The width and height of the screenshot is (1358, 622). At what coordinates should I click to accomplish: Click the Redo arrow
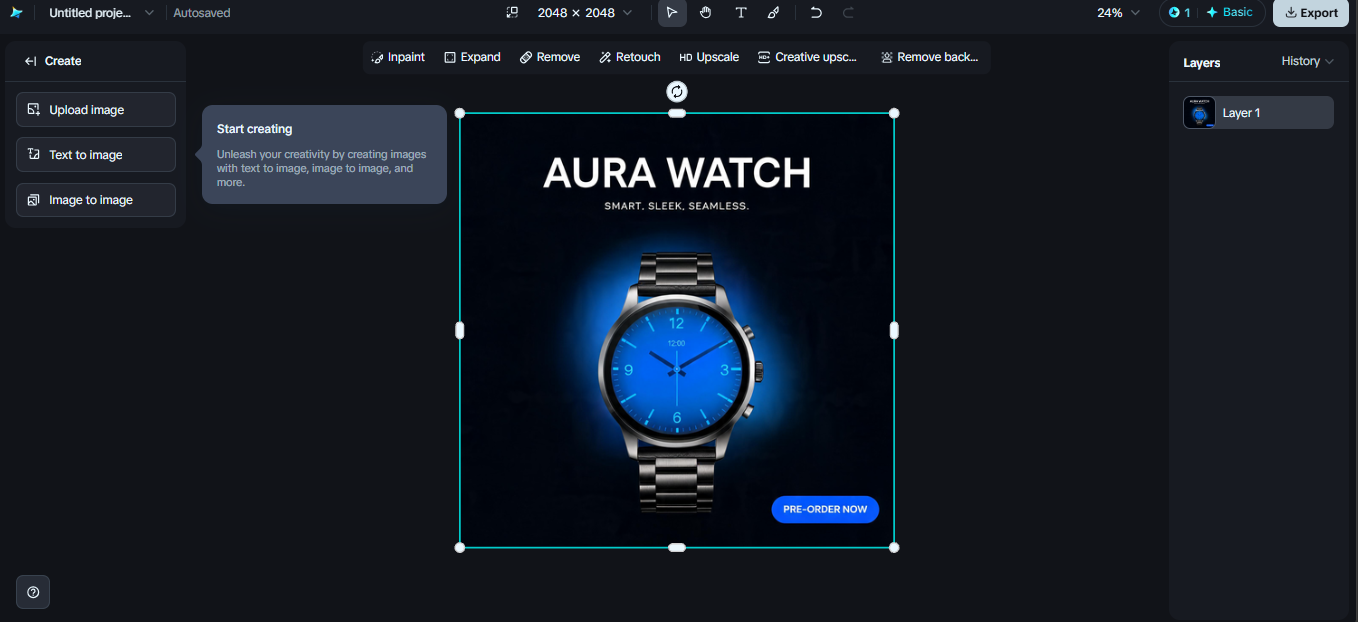(x=849, y=13)
